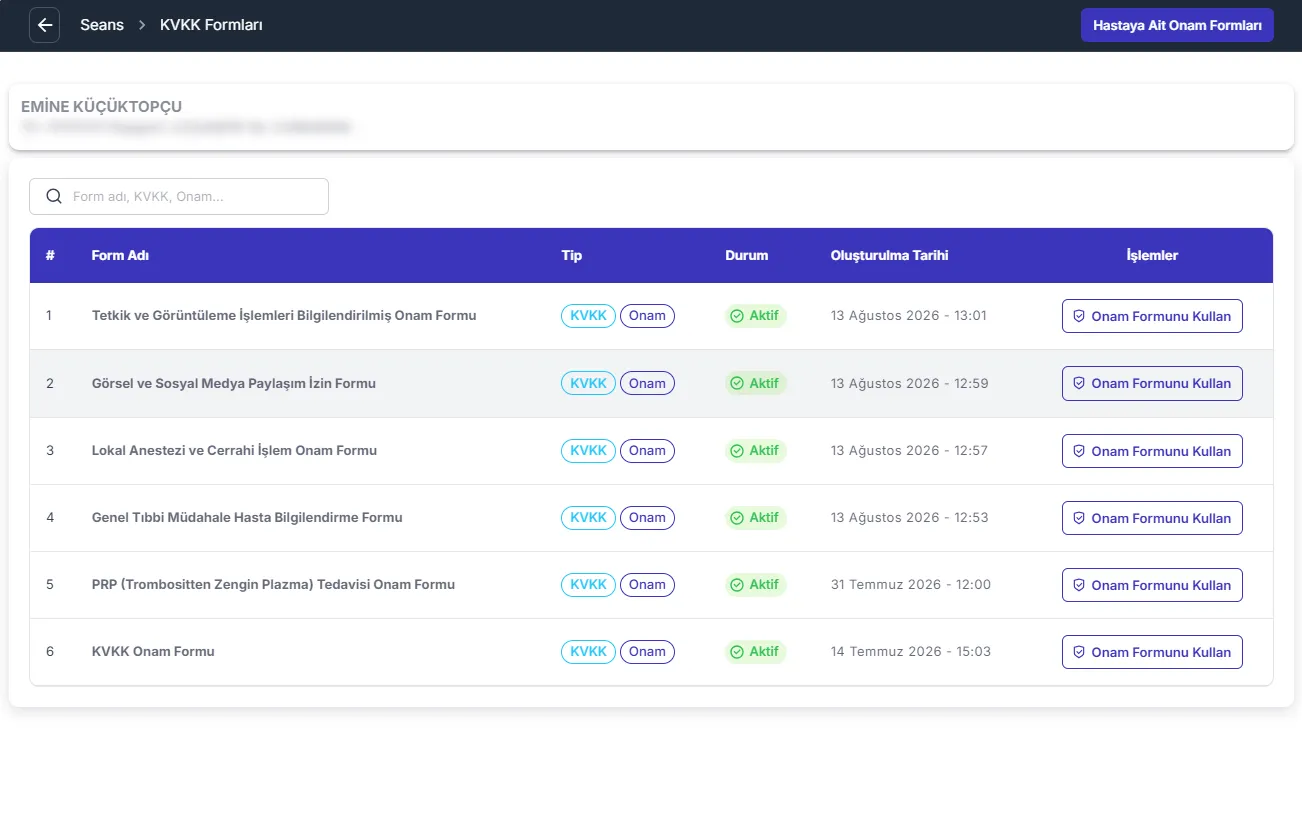Click the Durum column header

[x=747, y=255]
